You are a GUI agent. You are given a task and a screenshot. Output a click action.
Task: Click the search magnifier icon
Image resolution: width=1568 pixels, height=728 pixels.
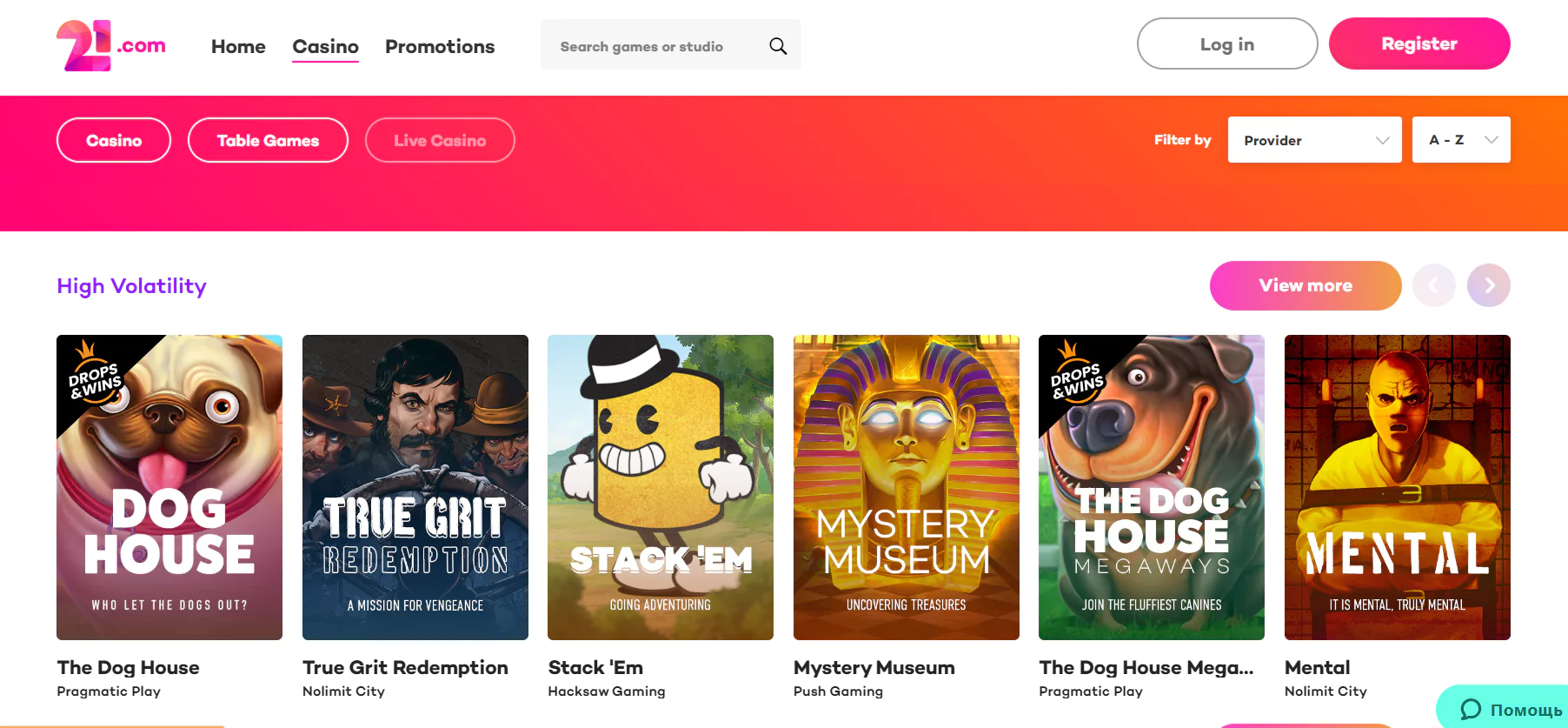[x=778, y=46]
